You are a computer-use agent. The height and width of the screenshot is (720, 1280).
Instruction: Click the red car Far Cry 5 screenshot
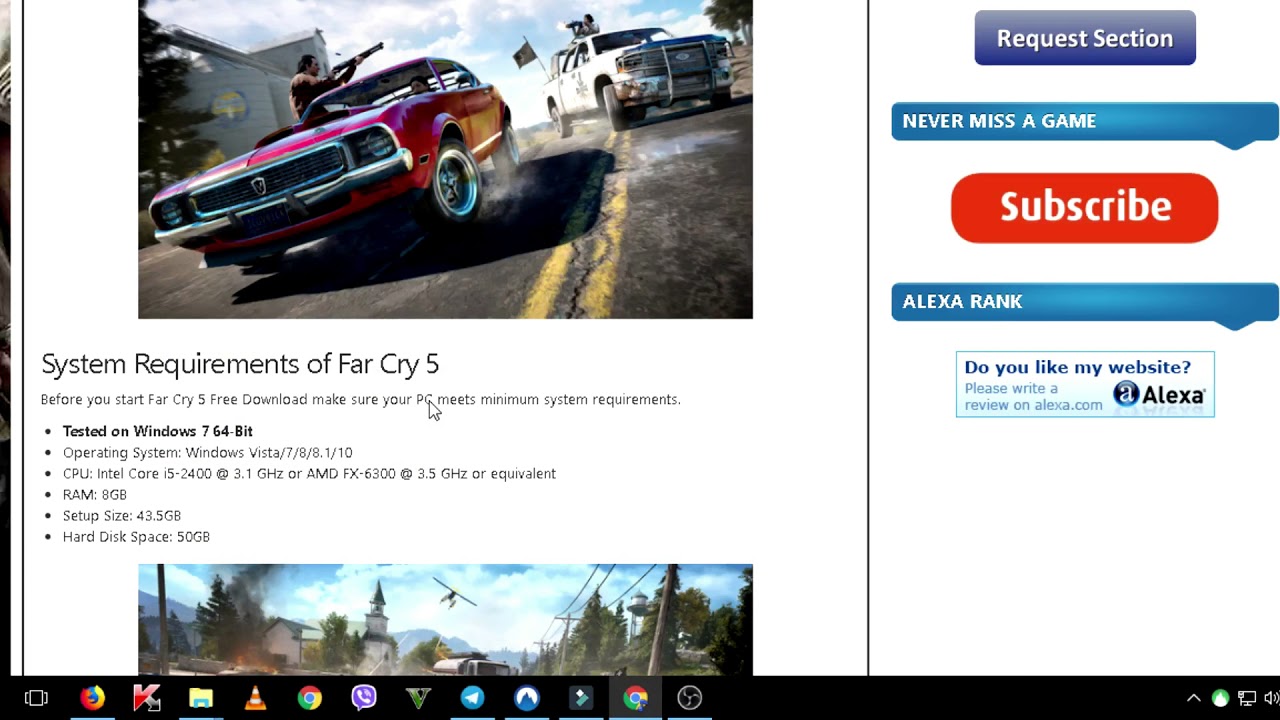(445, 159)
